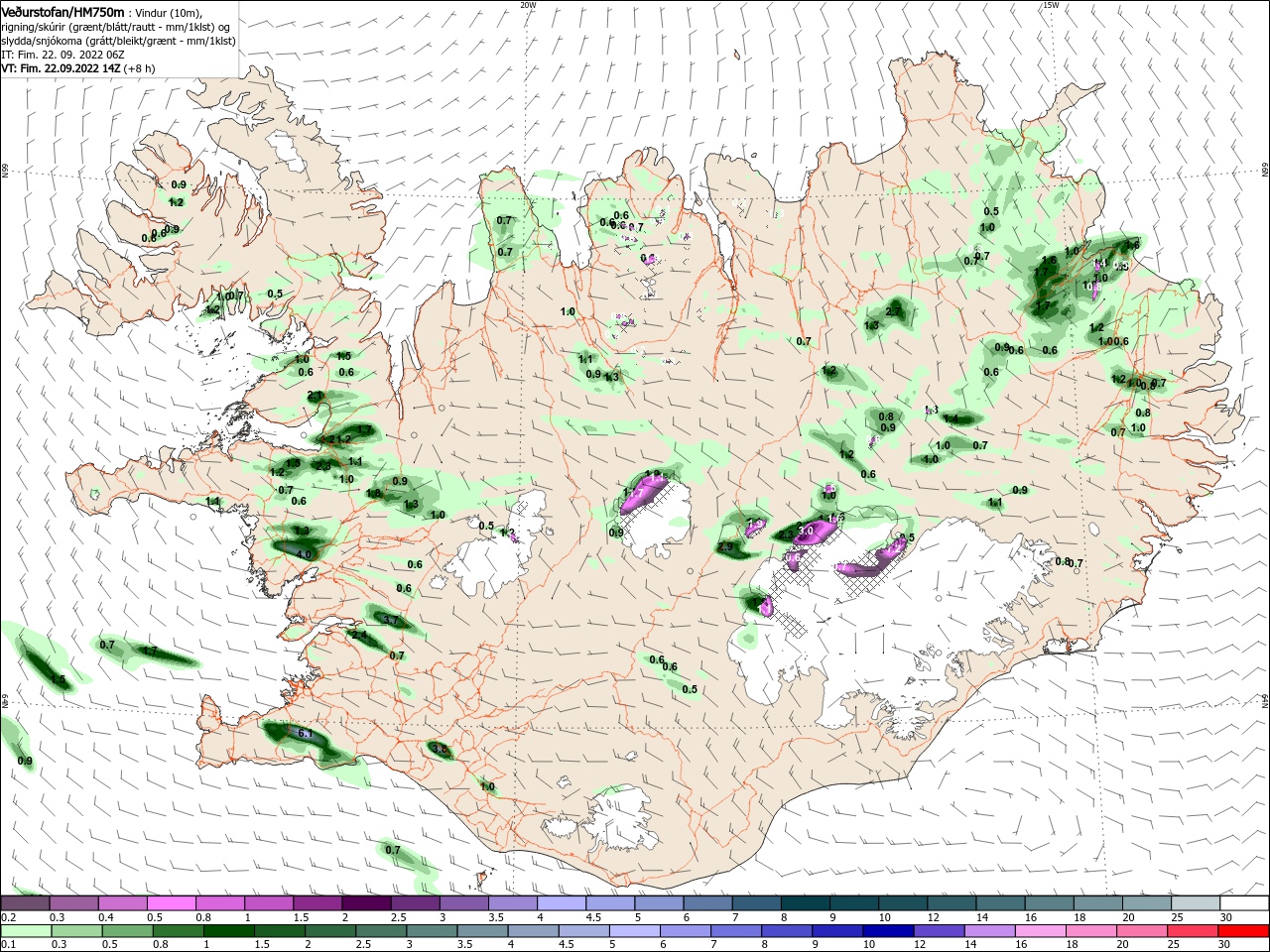Select top-row legend swatch between 0.5 and 0.8
This screenshot has height=952, width=1270.
coord(172,903)
